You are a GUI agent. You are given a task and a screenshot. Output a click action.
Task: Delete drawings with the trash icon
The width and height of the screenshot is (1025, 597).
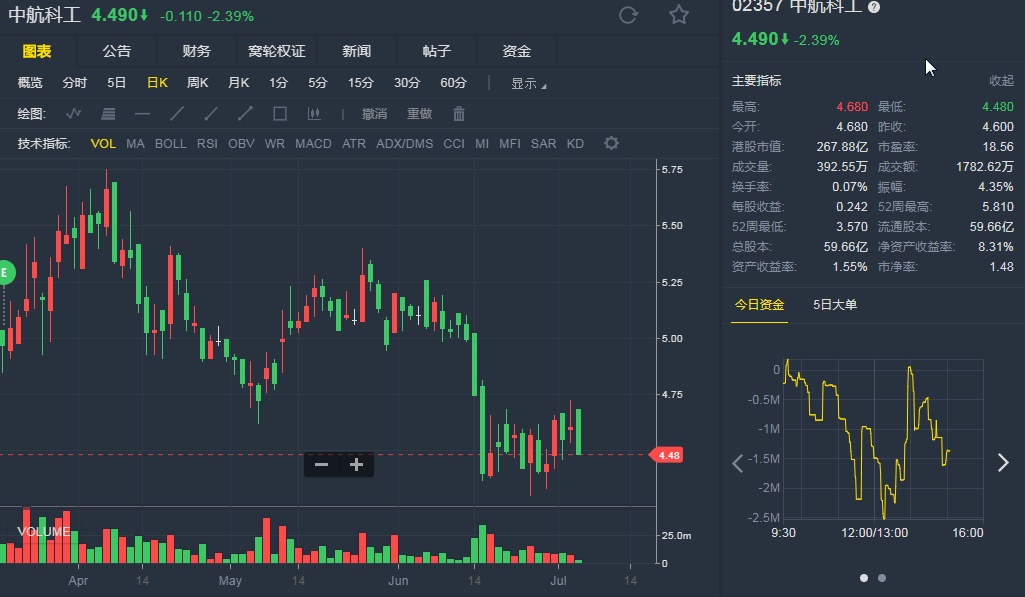pos(459,114)
